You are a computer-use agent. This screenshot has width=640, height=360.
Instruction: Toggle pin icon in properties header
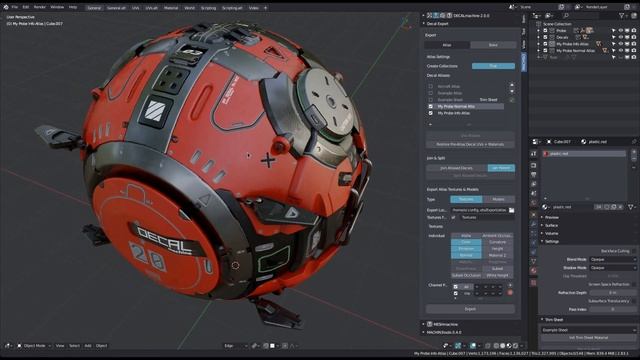634,142
